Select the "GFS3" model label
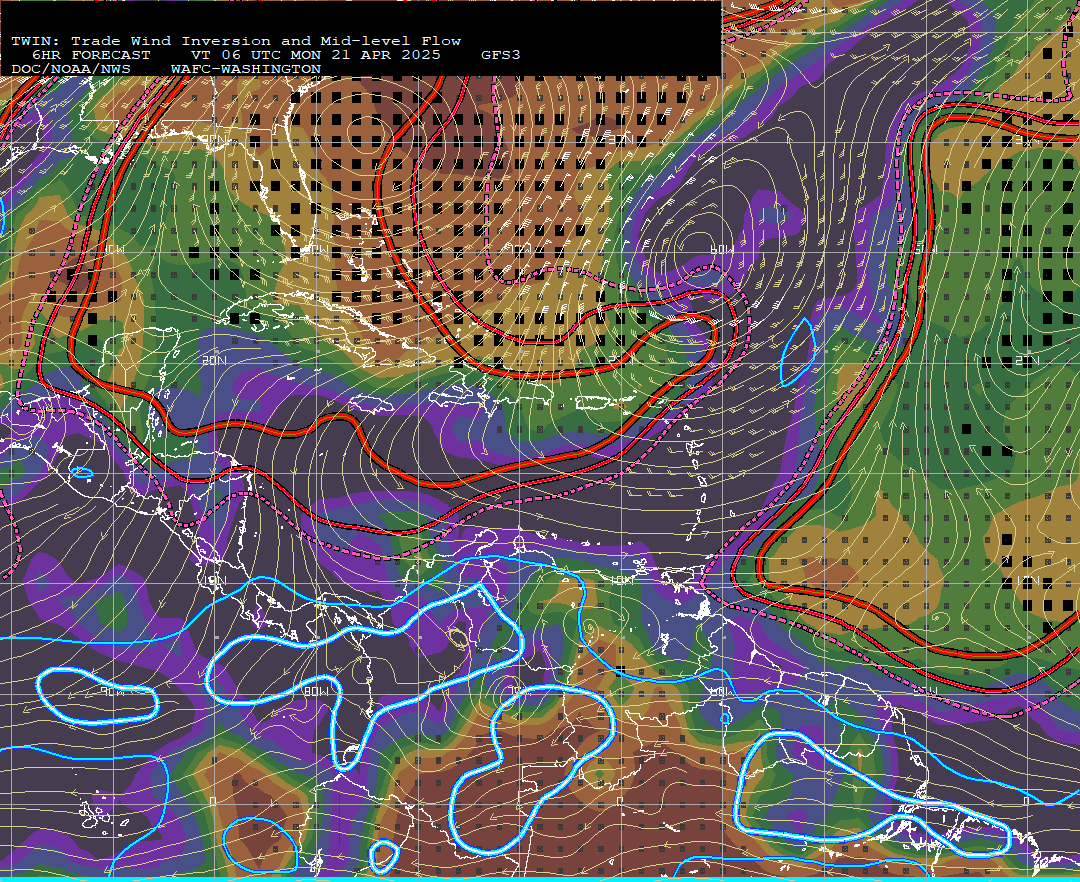This screenshot has height=882, width=1080. tap(501, 55)
